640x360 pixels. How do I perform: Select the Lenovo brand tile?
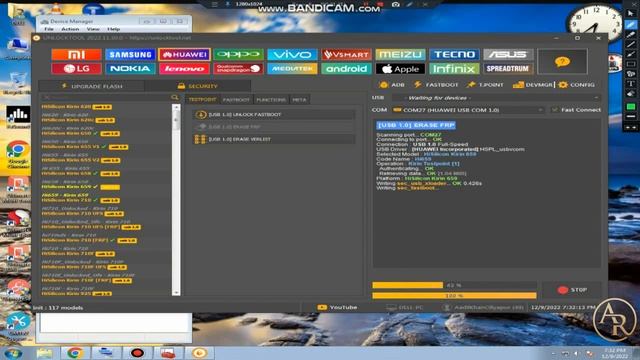pos(184,69)
